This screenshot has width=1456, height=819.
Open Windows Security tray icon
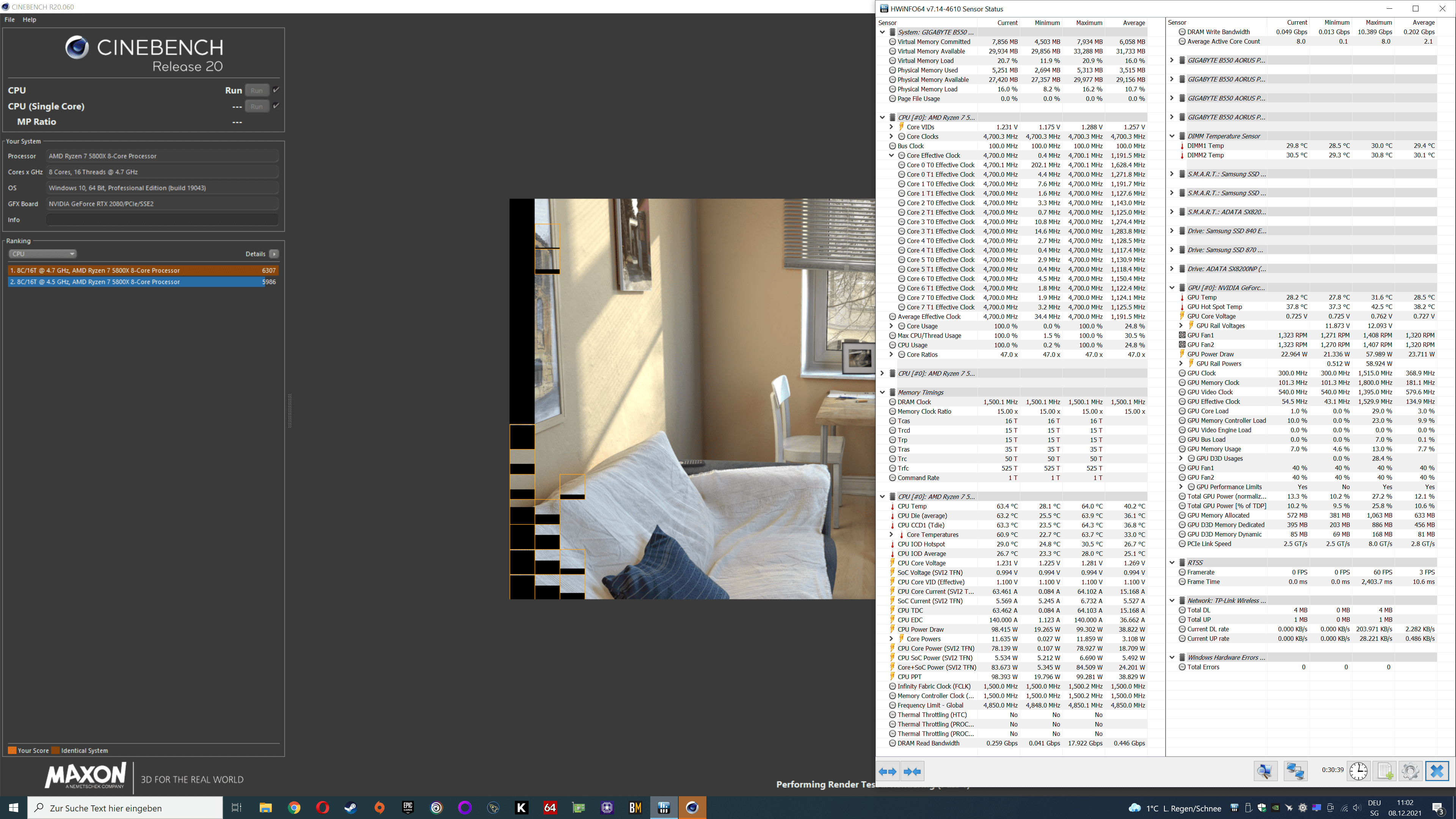[x=1261, y=808]
